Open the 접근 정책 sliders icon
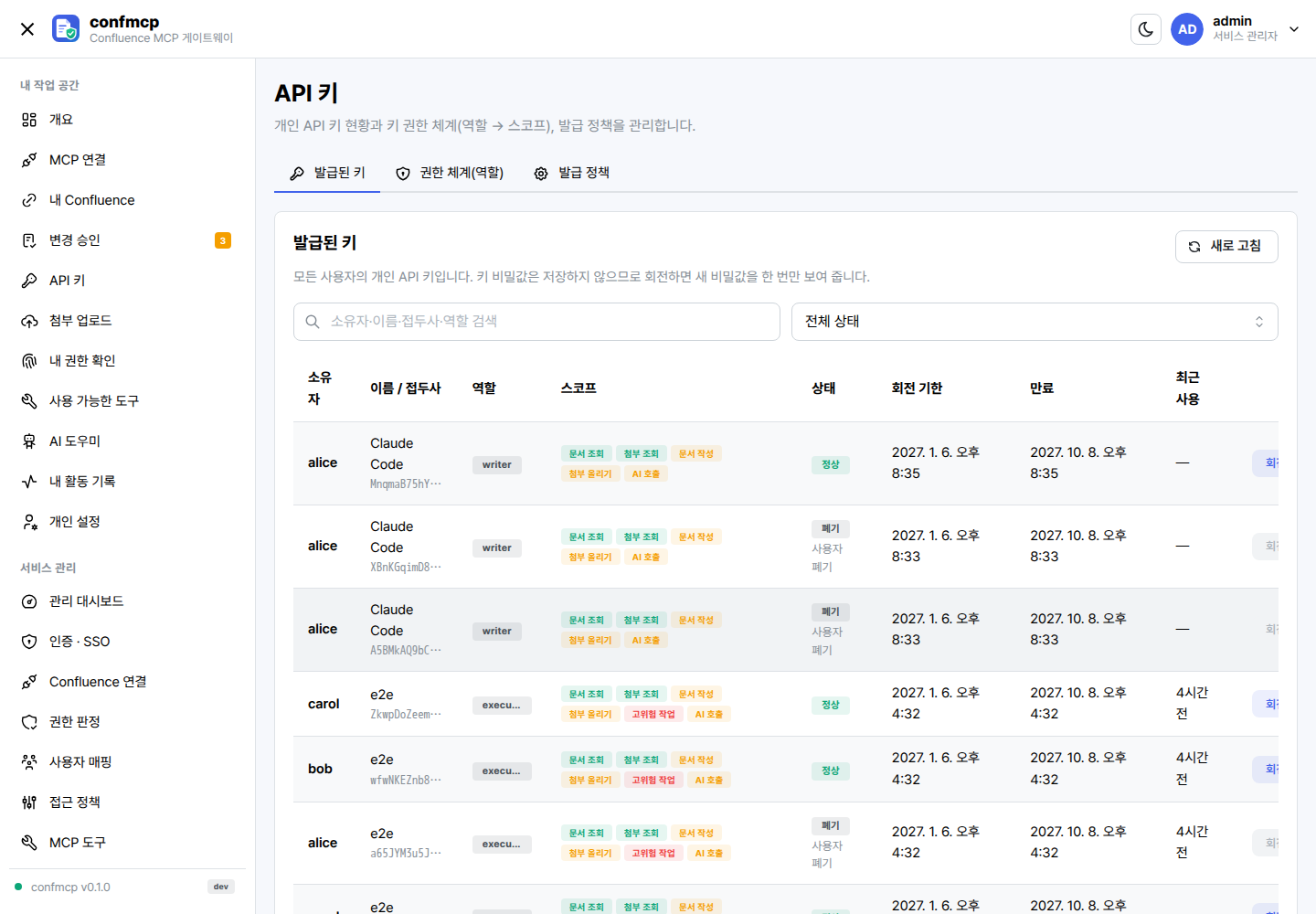This screenshot has height=914, width=1316. [29, 802]
